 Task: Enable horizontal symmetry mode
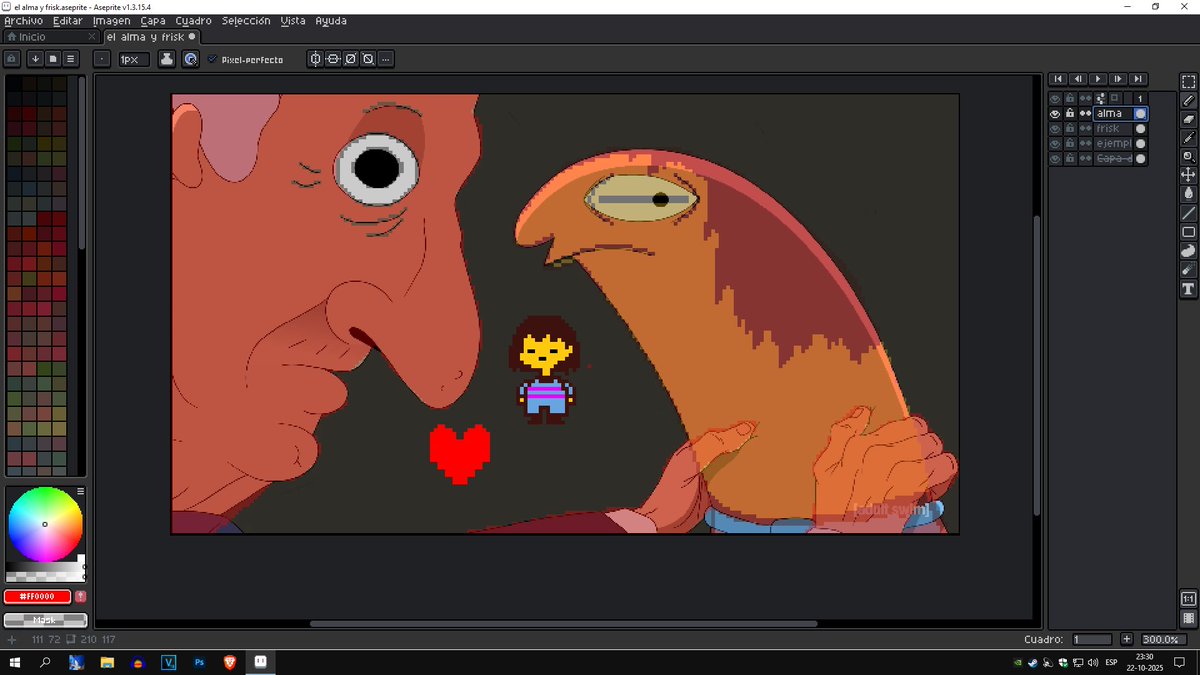pyautogui.click(x=315, y=59)
